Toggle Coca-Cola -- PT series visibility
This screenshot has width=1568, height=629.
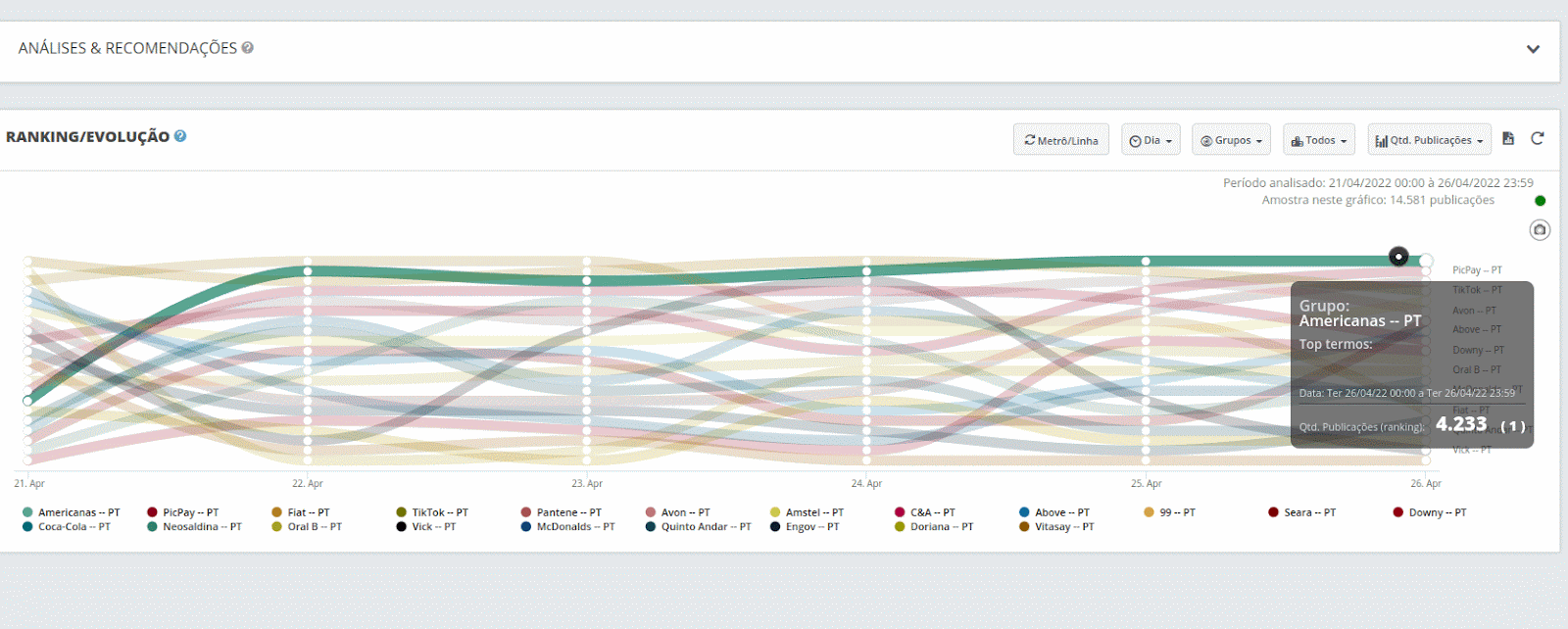point(73,527)
